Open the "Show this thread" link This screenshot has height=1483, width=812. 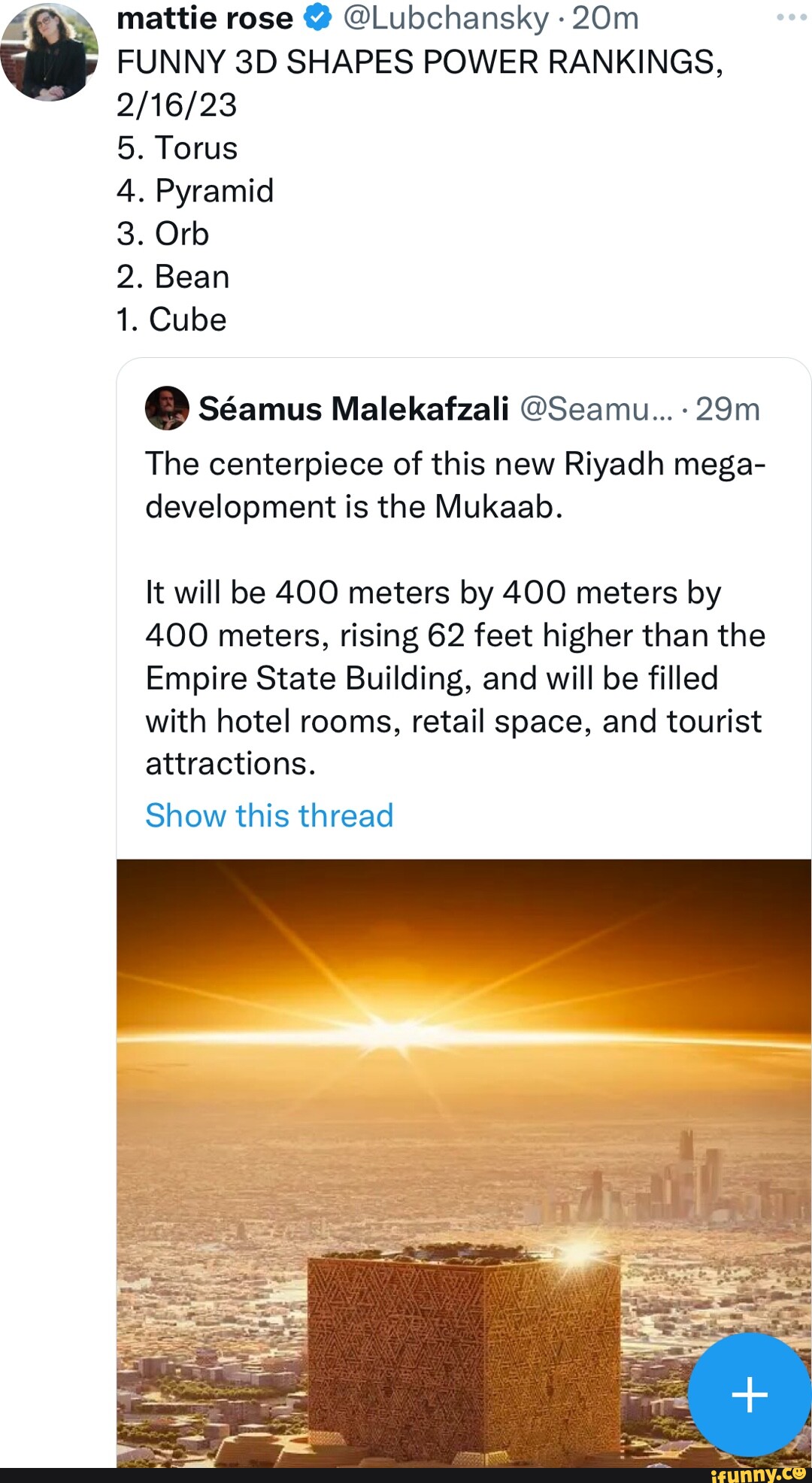pos(269,815)
